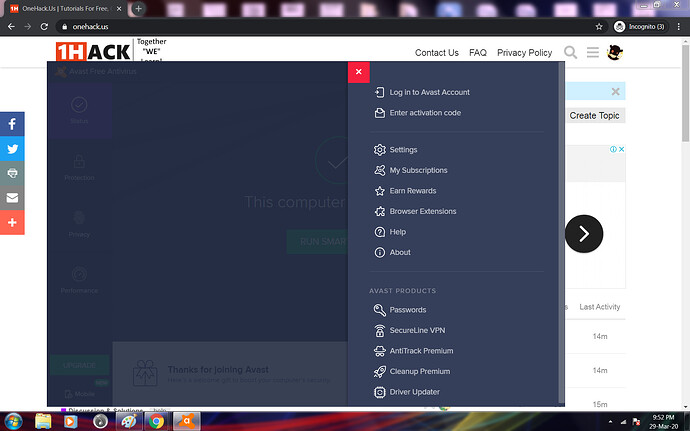
Task: Open AntiTrack Premium product
Action: tap(421, 351)
